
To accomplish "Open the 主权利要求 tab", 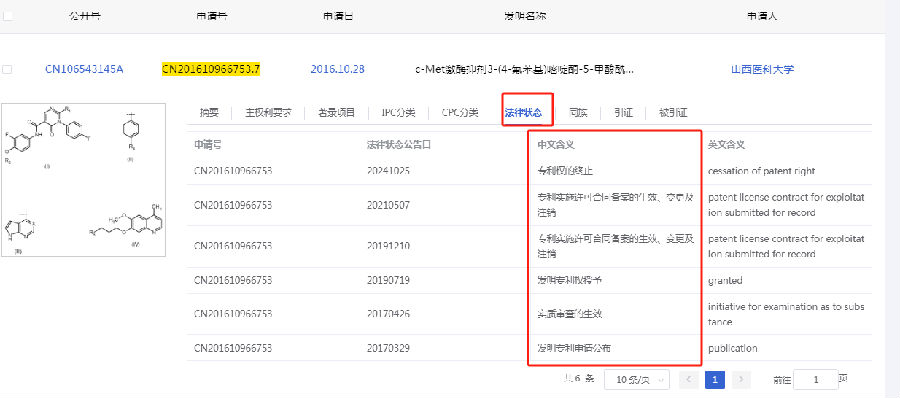I will 268,113.
